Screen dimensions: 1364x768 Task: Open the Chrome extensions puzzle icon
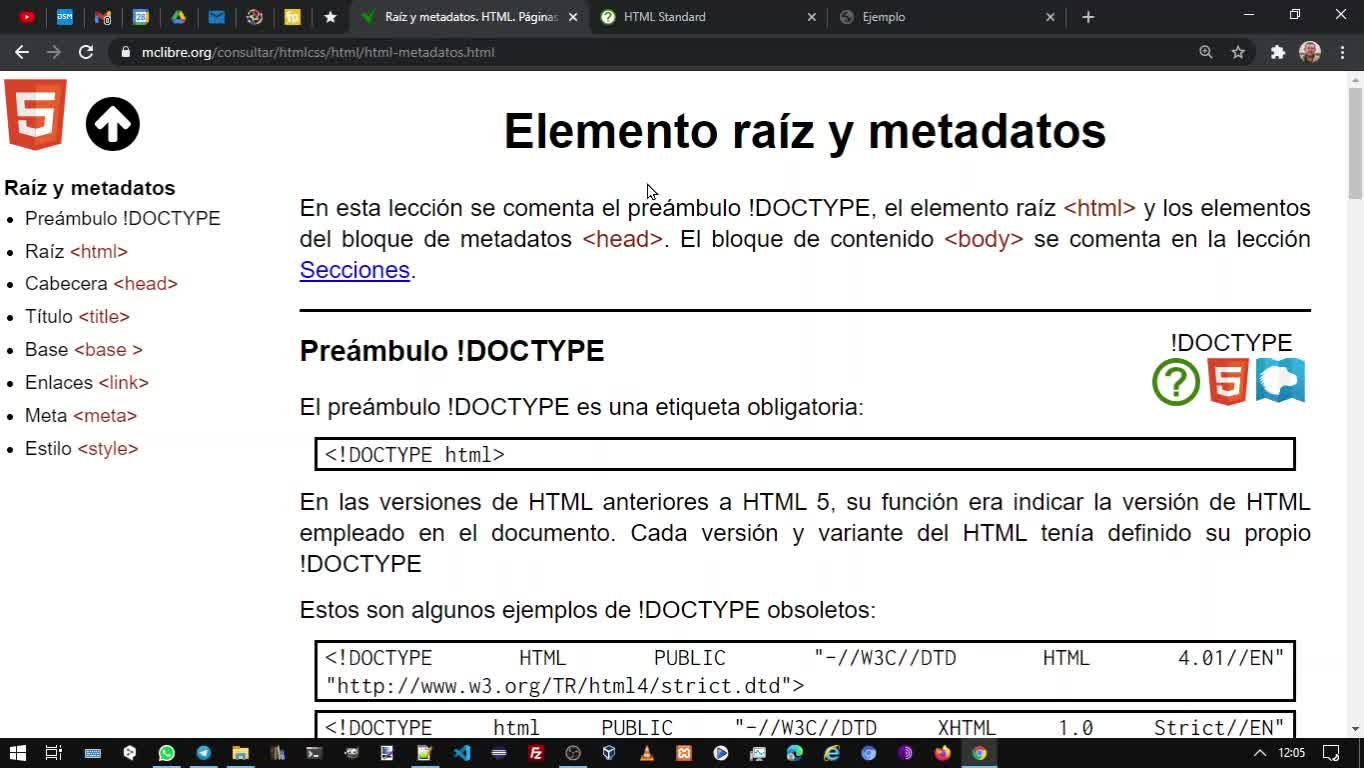click(1277, 52)
